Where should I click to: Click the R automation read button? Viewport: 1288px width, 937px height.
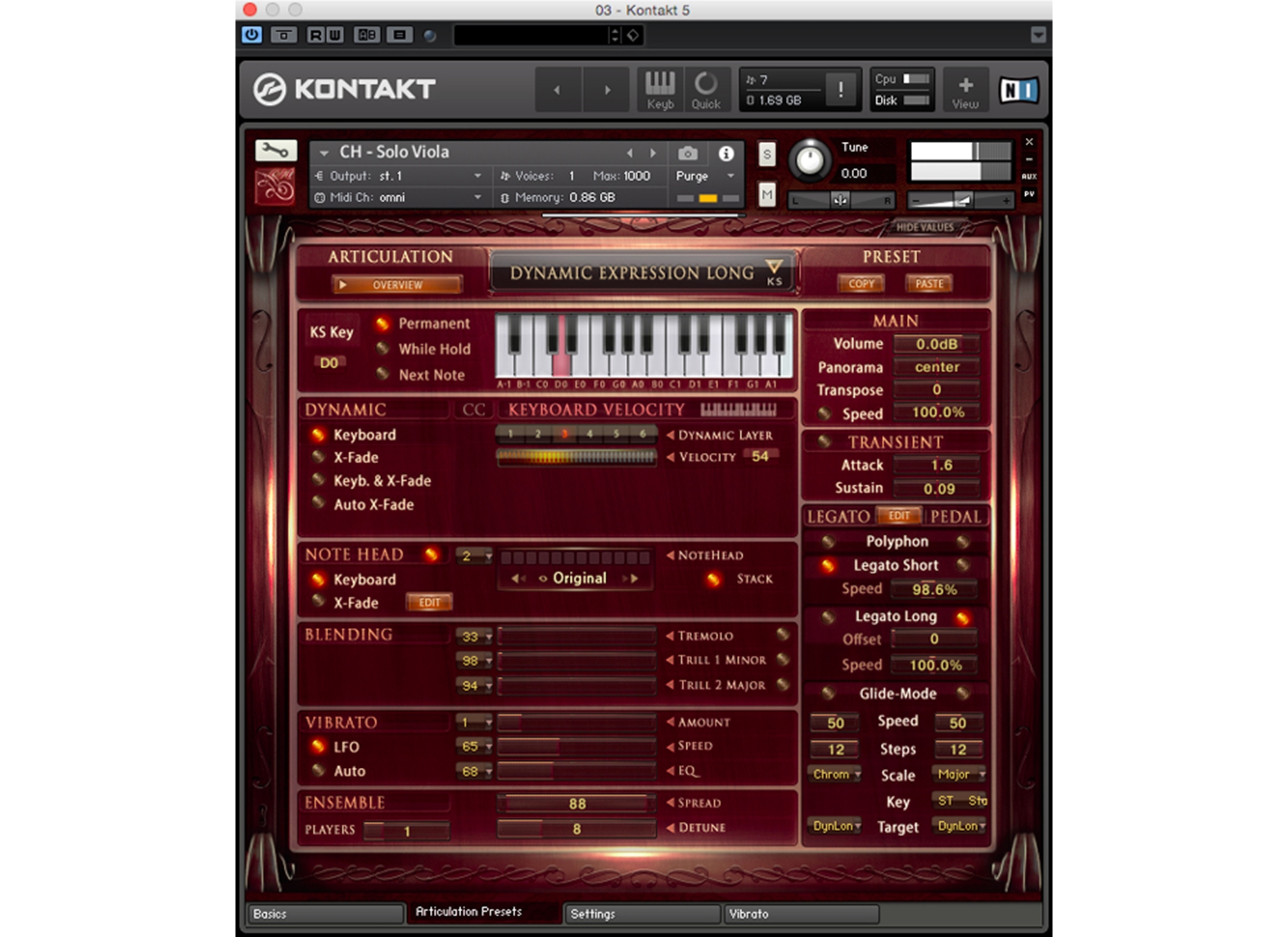(x=316, y=34)
